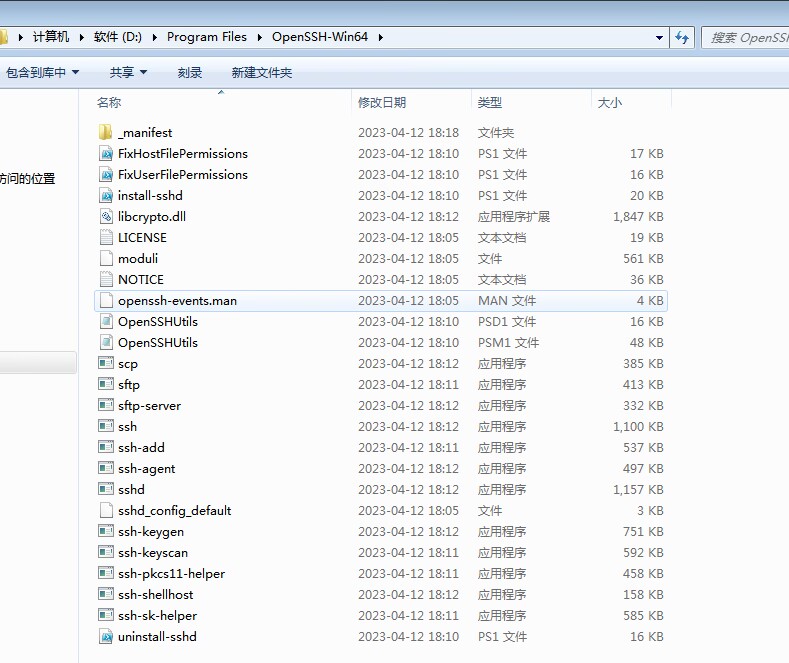Click the 搜索 OpenSSH search field
The width and height of the screenshot is (789, 663).
745,38
